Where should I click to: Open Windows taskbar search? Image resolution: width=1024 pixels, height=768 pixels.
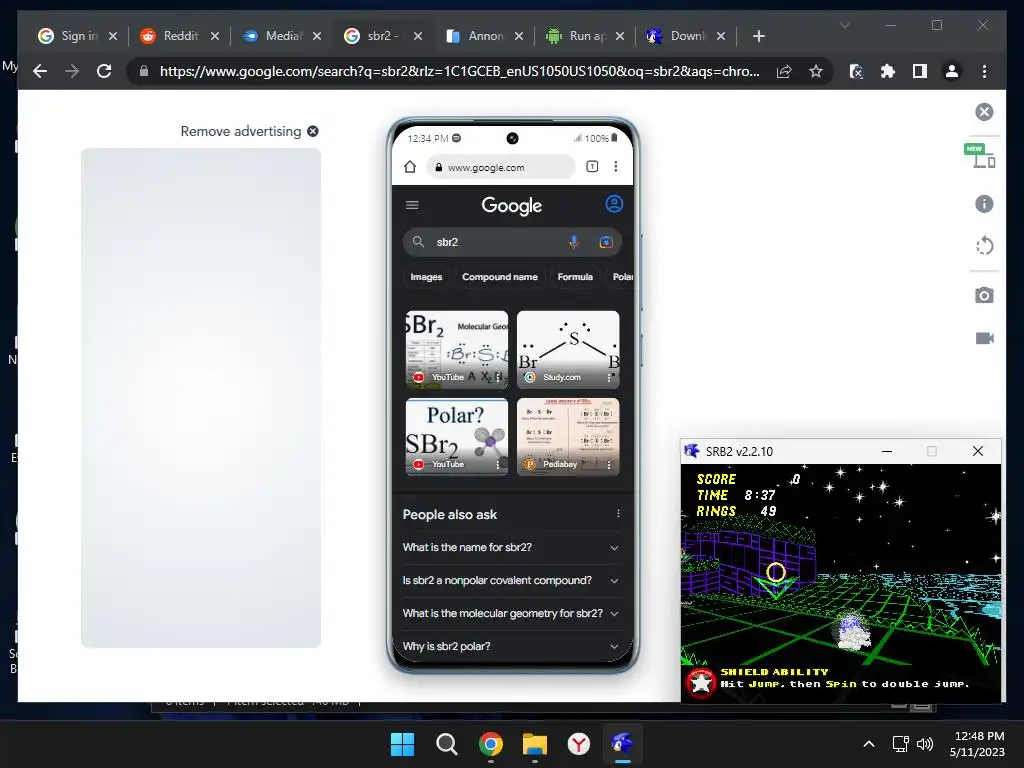point(447,744)
